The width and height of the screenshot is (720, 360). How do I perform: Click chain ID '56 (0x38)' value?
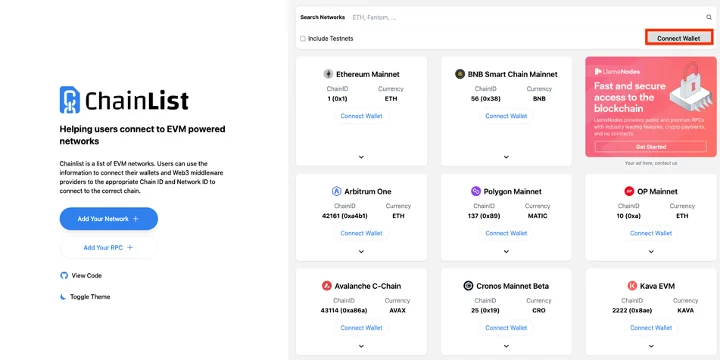coord(486,99)
